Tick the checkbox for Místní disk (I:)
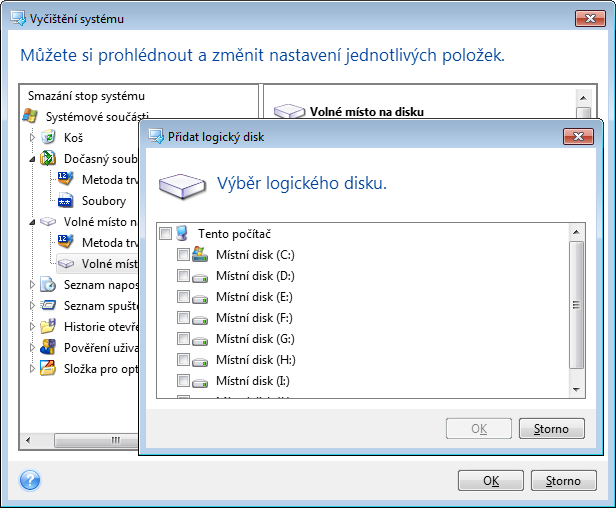Screen dimensions: 616x508 (183, 380)
